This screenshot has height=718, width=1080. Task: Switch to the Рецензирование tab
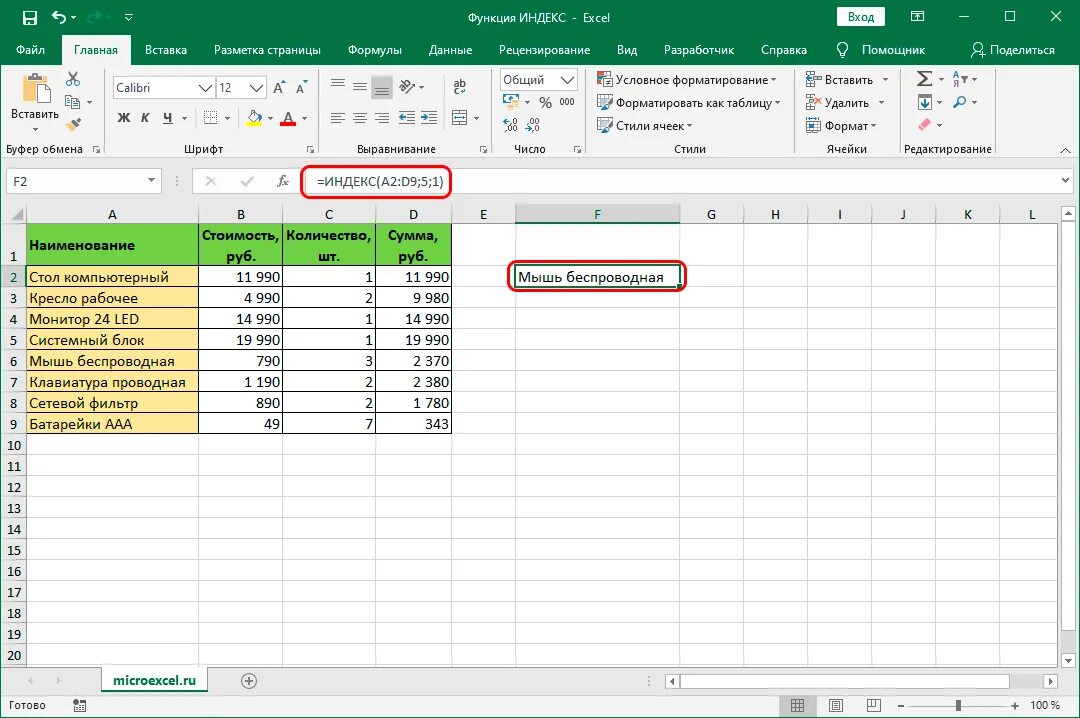coord(544,50)
